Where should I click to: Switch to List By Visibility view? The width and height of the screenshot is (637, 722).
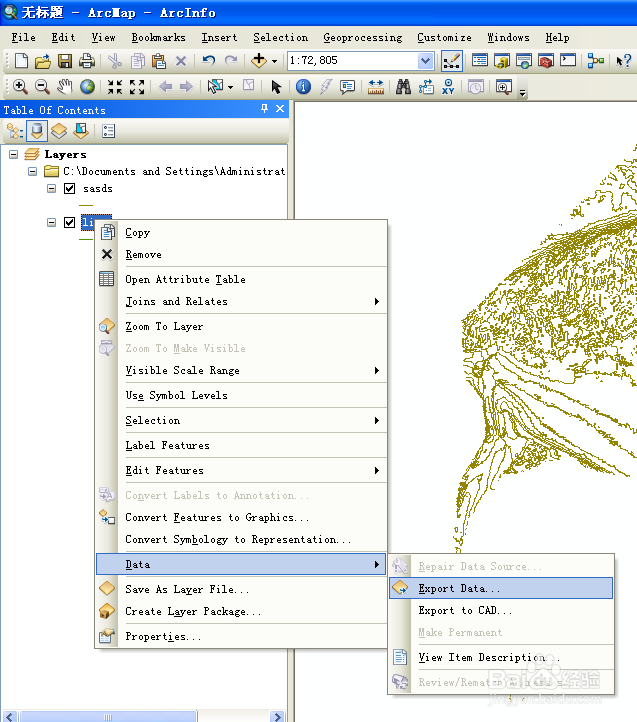point(59,131)
